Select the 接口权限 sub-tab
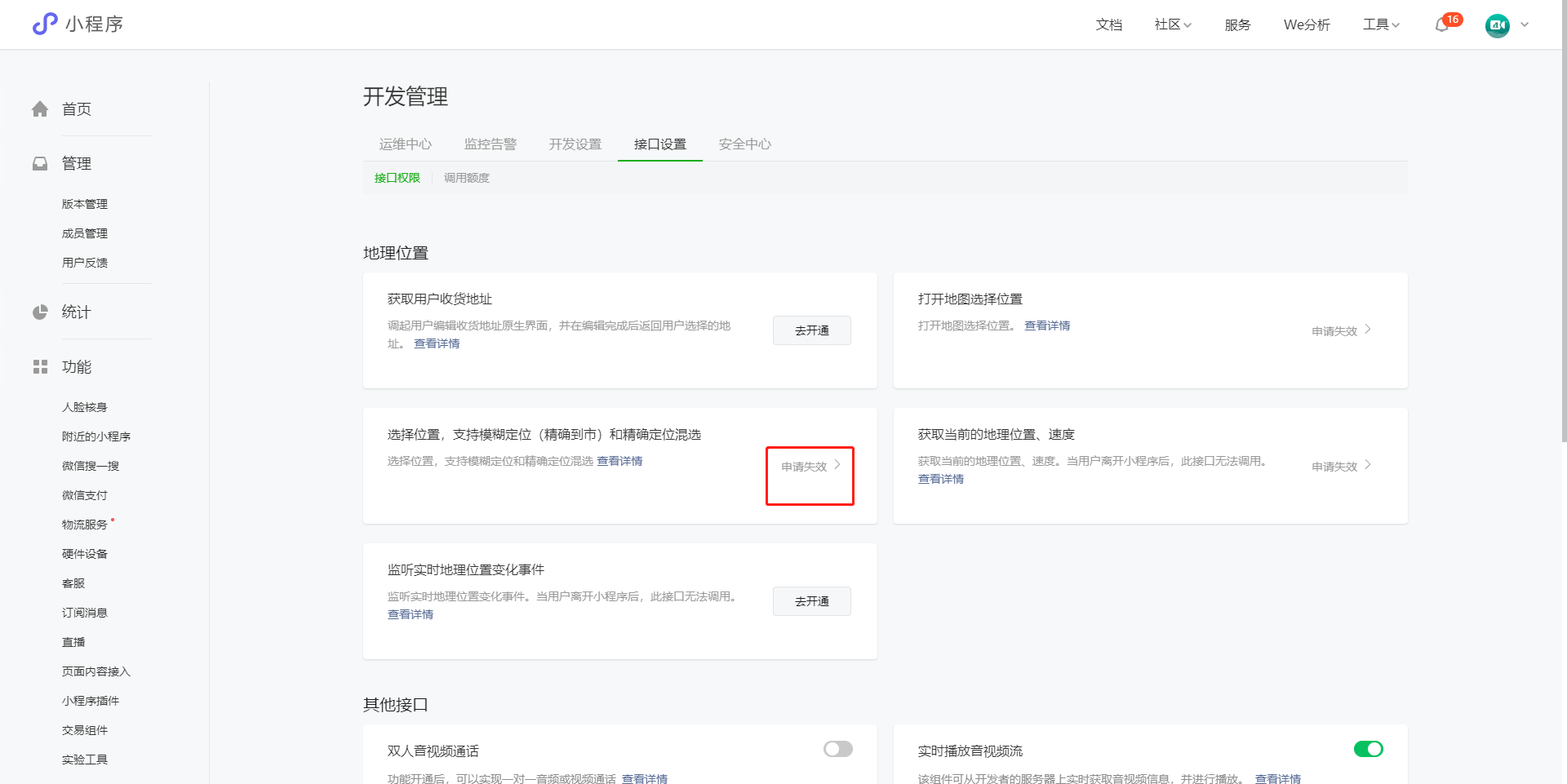This screenshot has width=1567, height=784. tap(397, 178)
